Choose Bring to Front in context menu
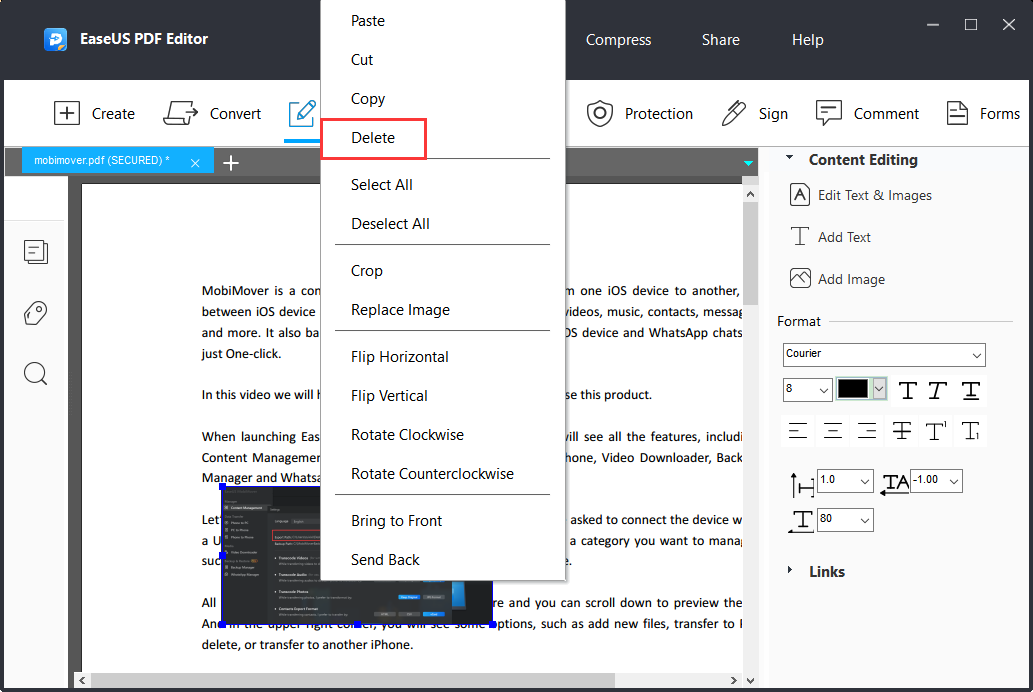Screen dimensions: 1033x692 pyautogui.click(x=443, y=521)
